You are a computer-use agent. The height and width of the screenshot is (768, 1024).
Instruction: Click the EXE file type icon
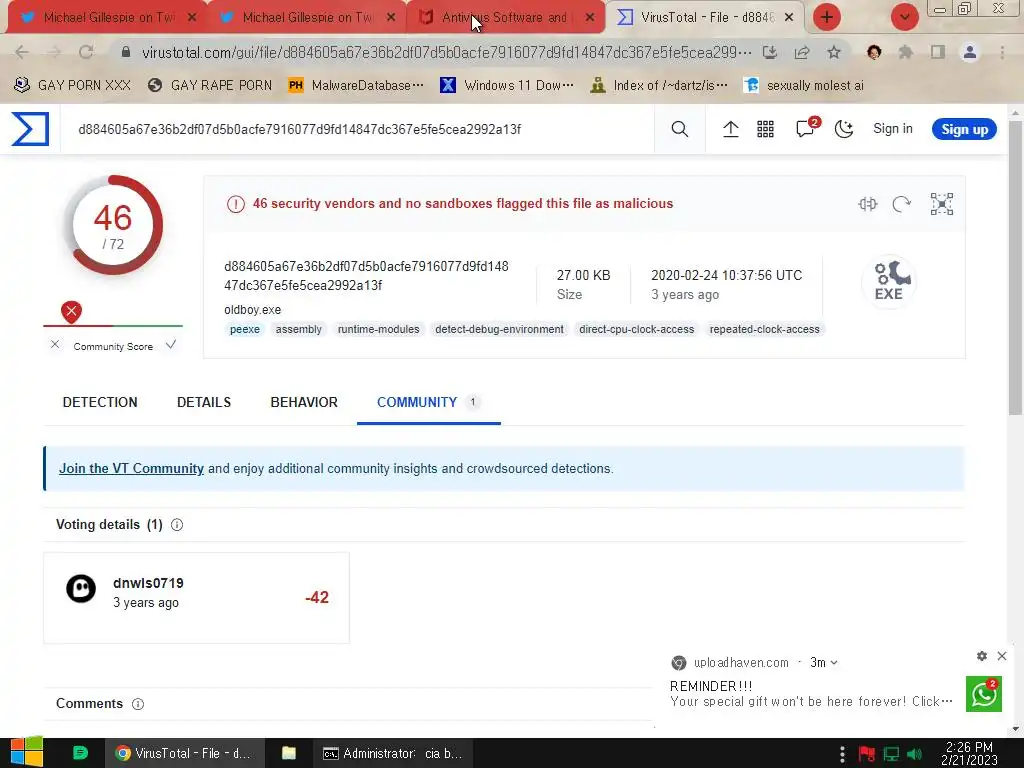click(888, 281)
